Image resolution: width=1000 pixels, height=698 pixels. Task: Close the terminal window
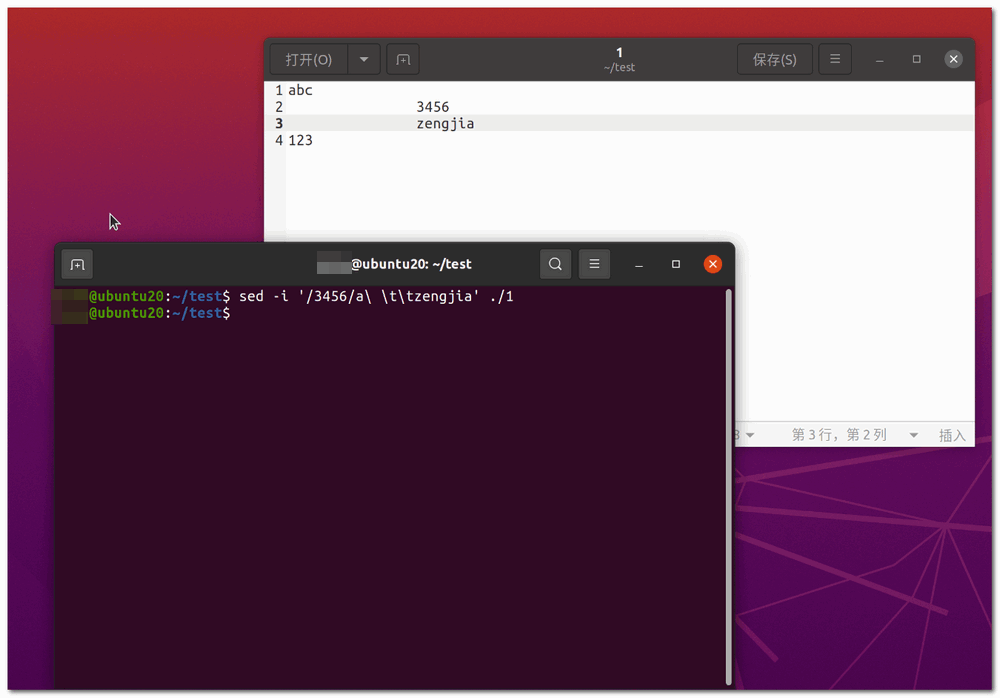coord(712,264)
